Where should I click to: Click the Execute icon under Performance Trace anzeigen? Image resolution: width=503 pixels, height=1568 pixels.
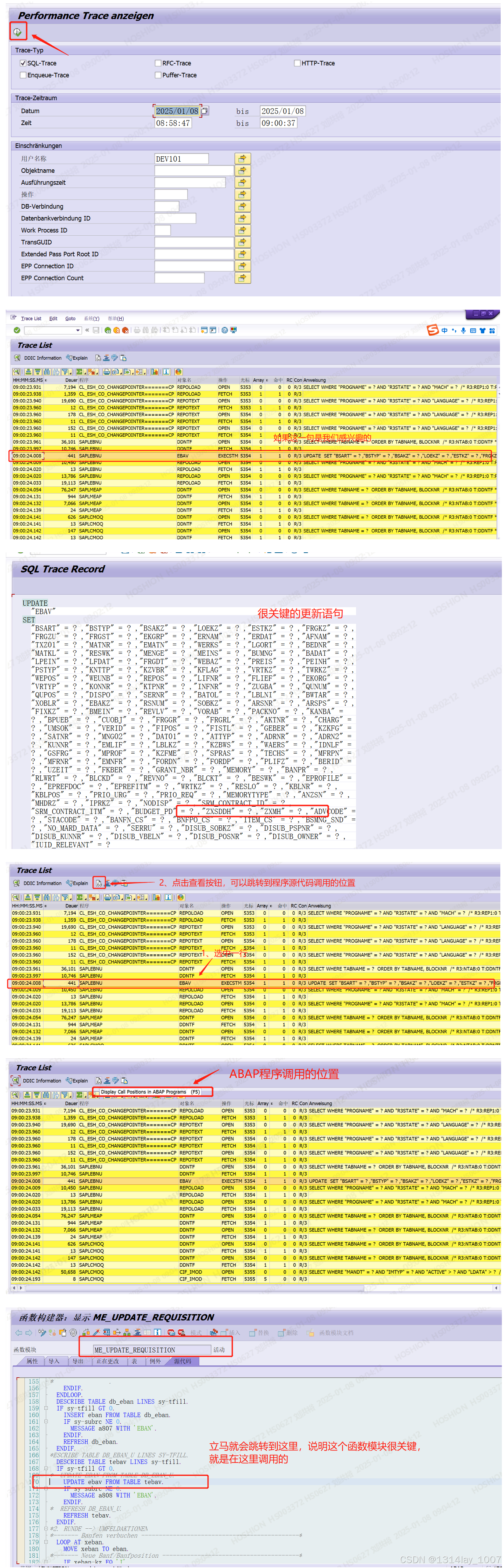coord(18,32)
